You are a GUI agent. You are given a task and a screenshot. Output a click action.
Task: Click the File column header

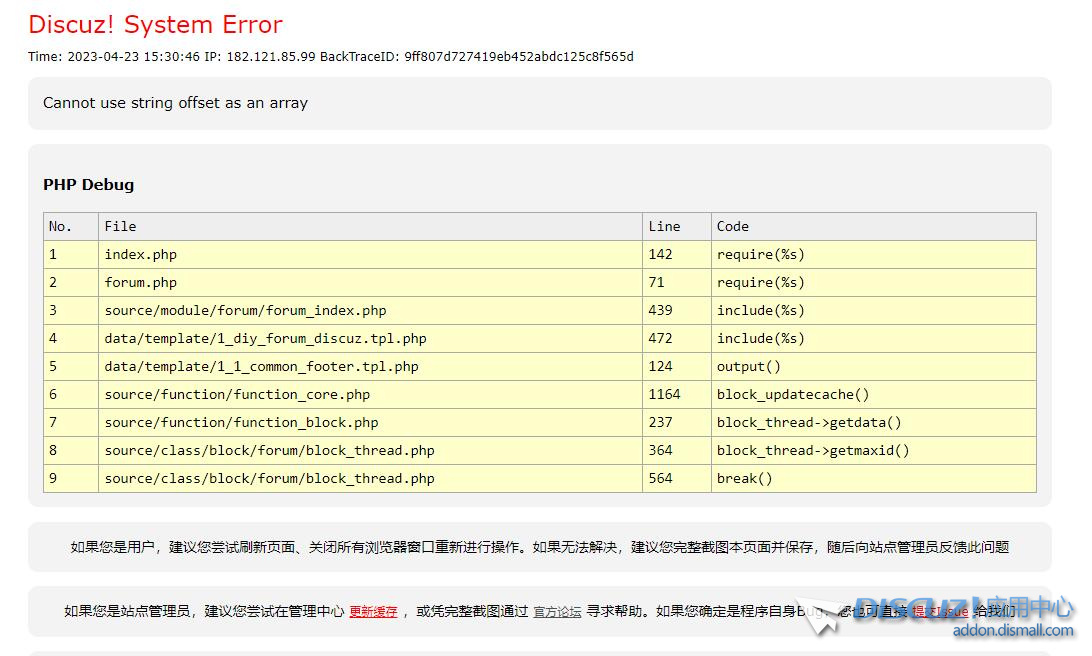pos(120,226)
